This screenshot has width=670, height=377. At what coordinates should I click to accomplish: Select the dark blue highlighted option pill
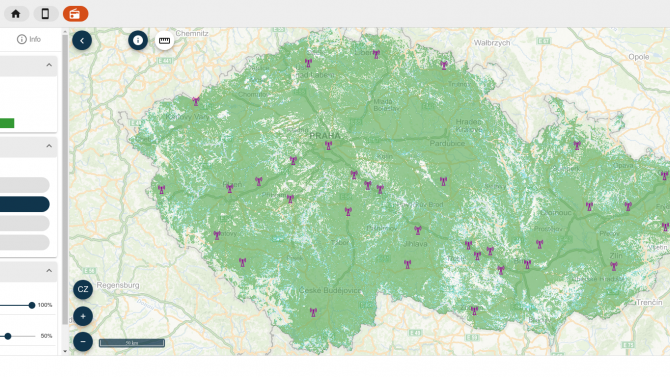(24, 204)
